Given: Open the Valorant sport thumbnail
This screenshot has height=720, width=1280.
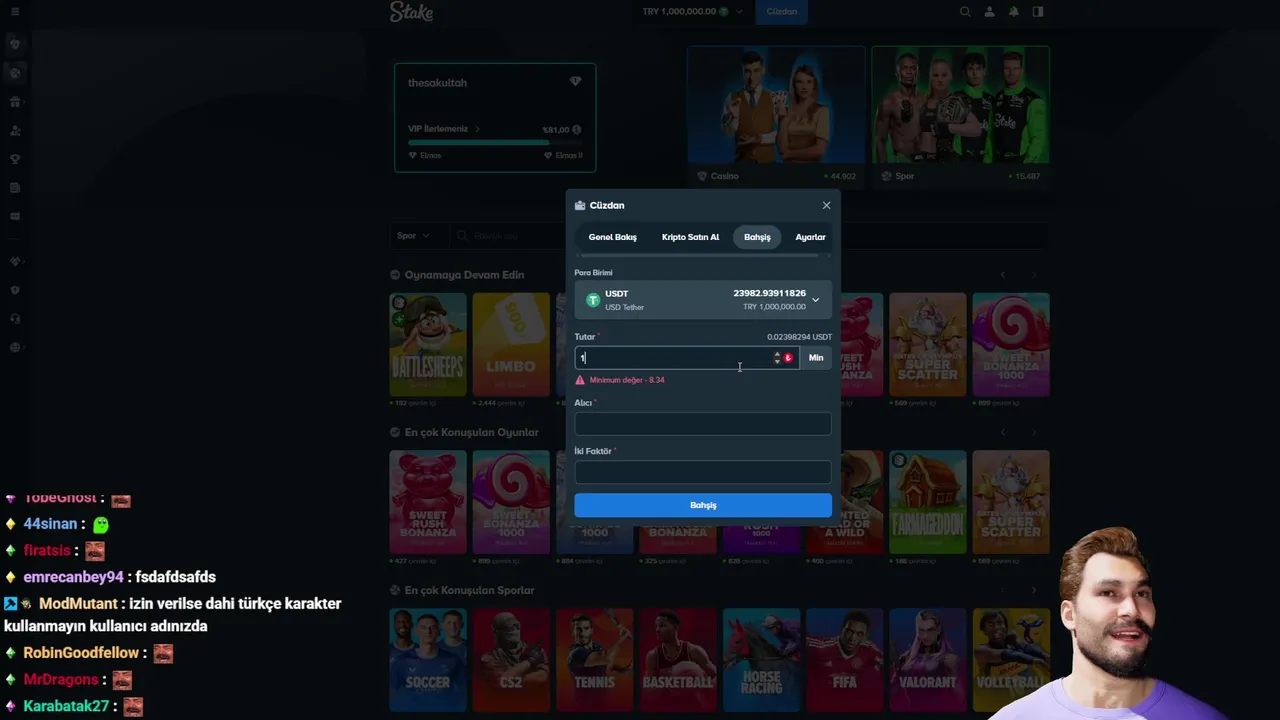Looking at the screenshot, I should point(928,660).
